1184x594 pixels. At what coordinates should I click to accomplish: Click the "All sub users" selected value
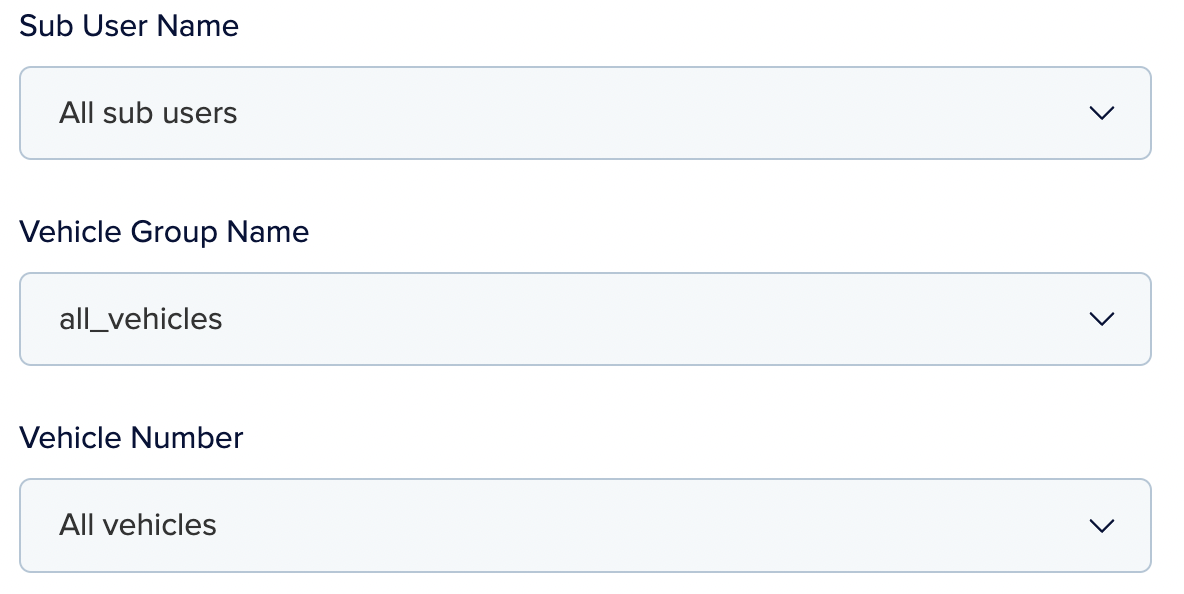coord(148,113)
